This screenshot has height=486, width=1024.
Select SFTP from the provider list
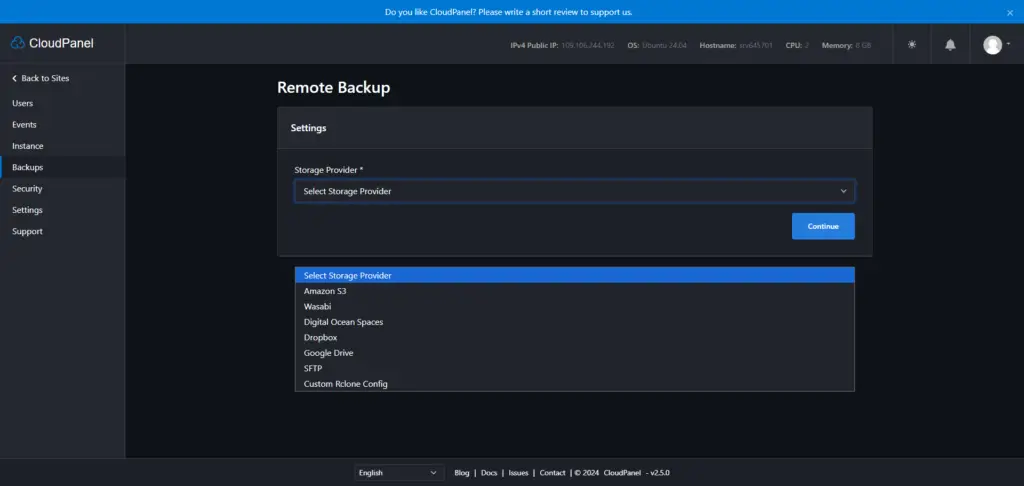point(575,368)
